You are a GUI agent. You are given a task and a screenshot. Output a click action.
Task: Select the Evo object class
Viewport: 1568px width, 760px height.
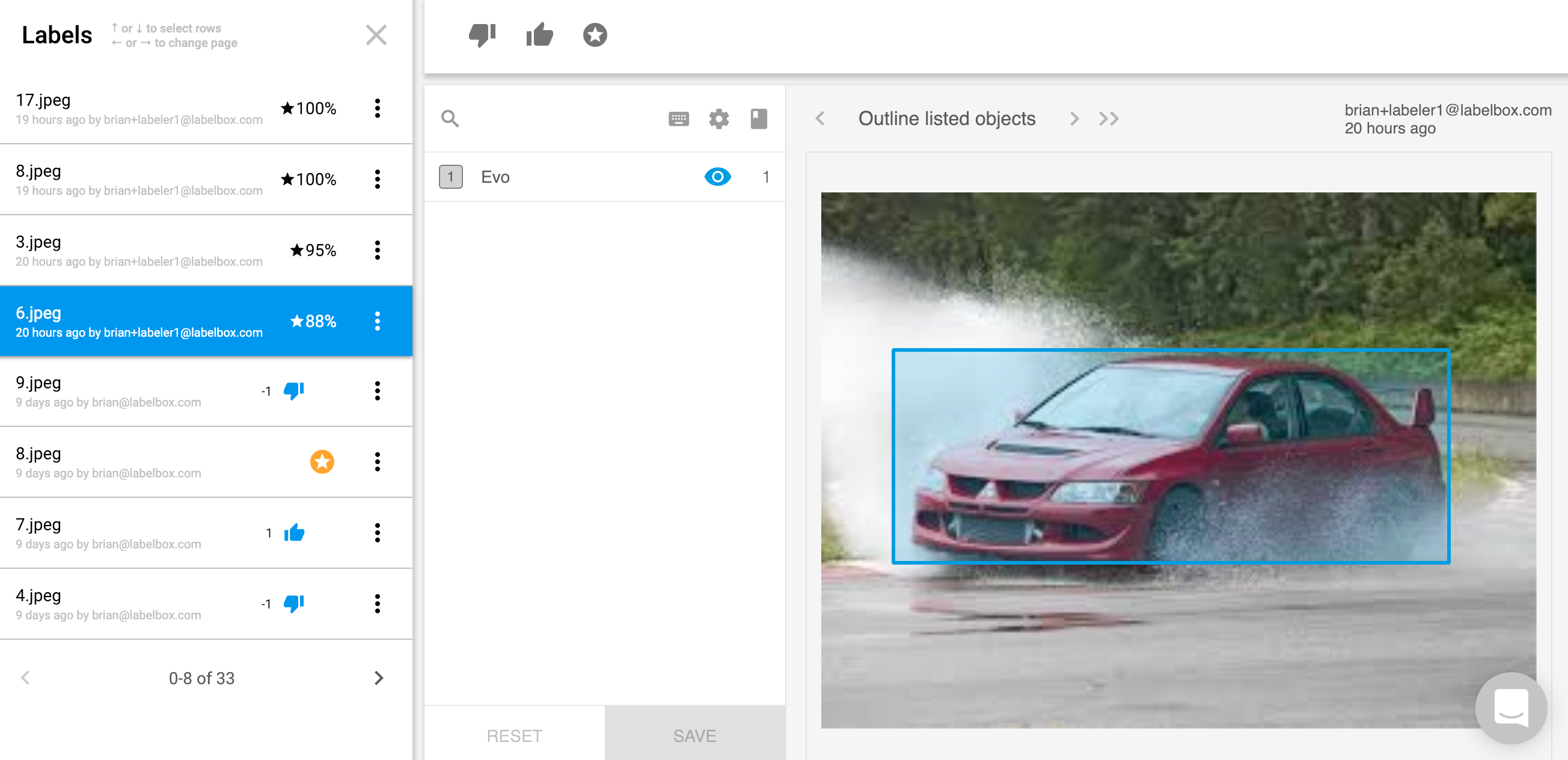[604, 177]
